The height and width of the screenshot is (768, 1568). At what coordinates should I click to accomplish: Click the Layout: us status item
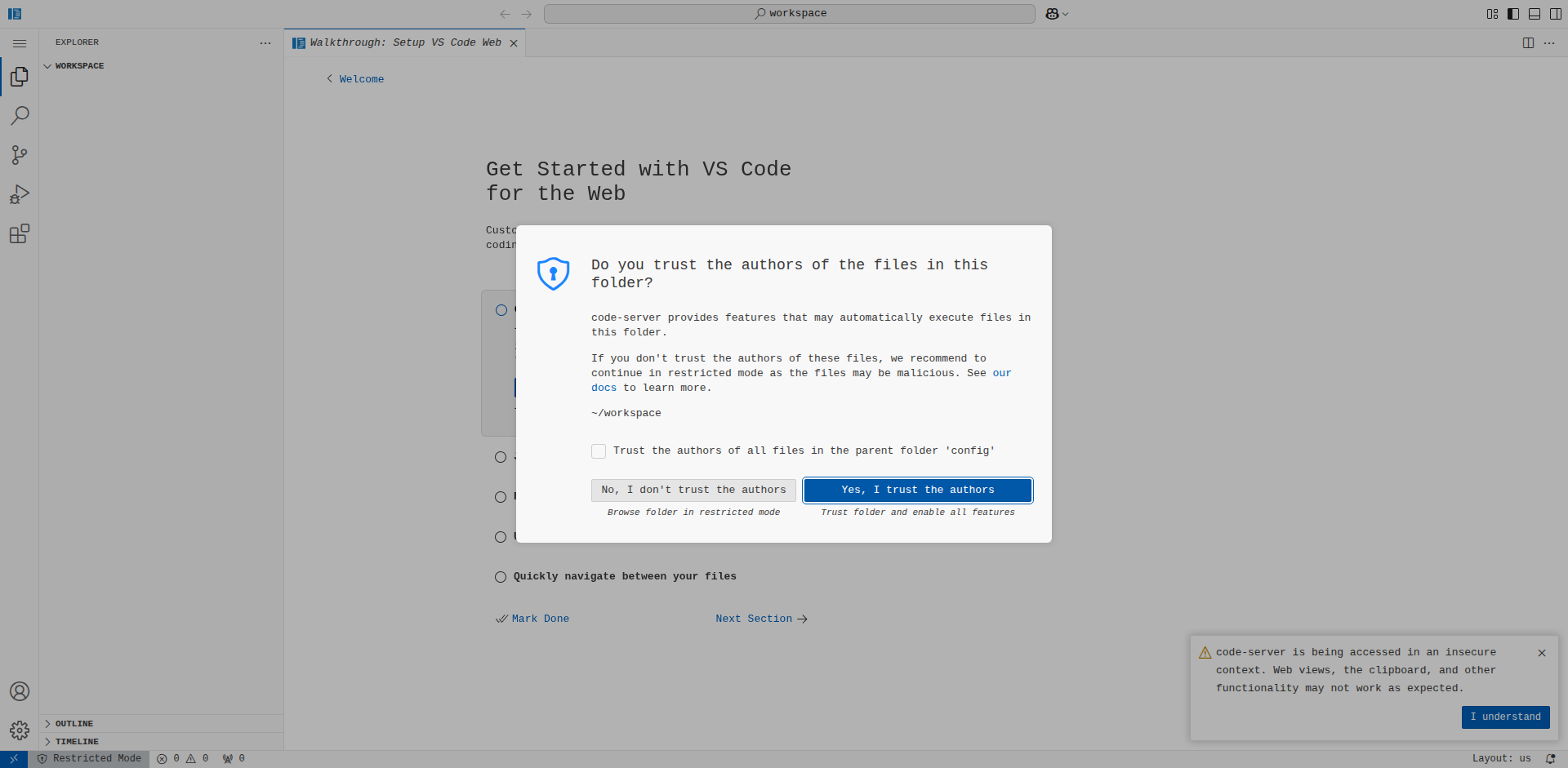point(1501,759)
